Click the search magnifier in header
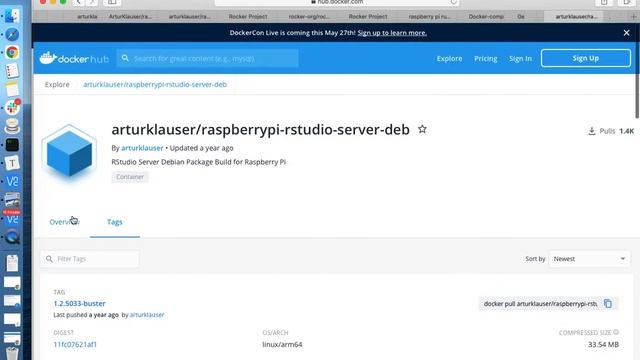 (125, 58)
